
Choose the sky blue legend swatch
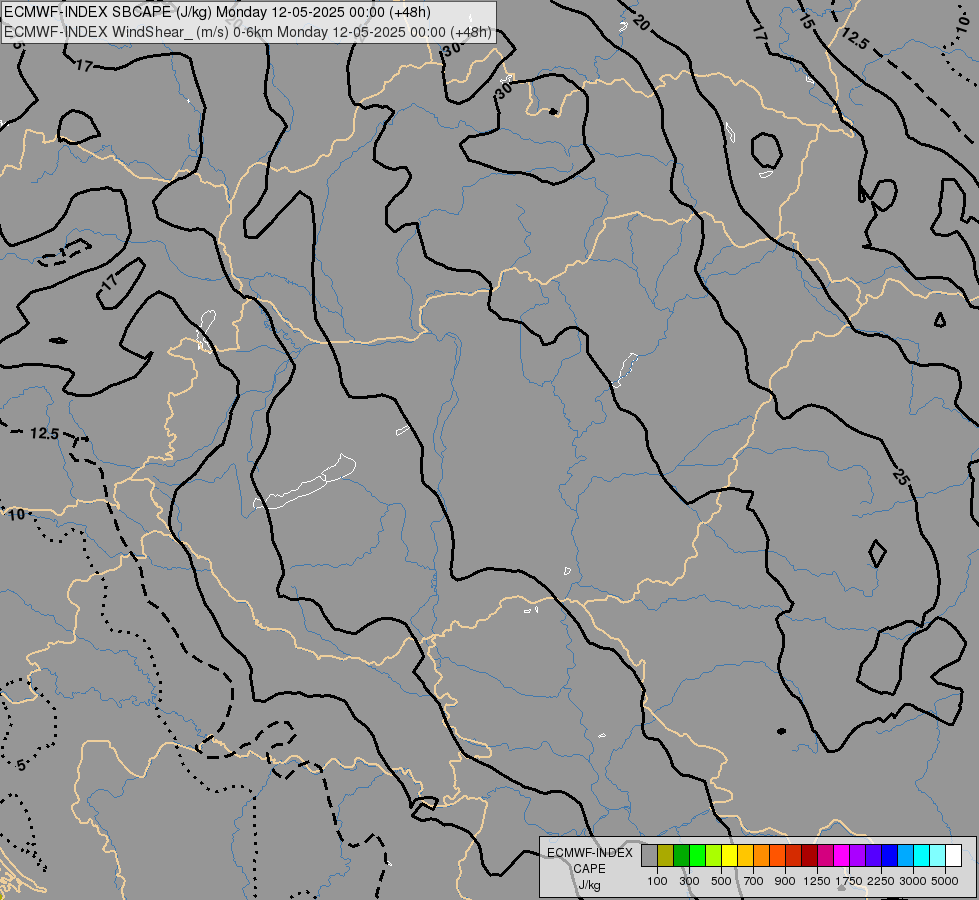[905, 855]
